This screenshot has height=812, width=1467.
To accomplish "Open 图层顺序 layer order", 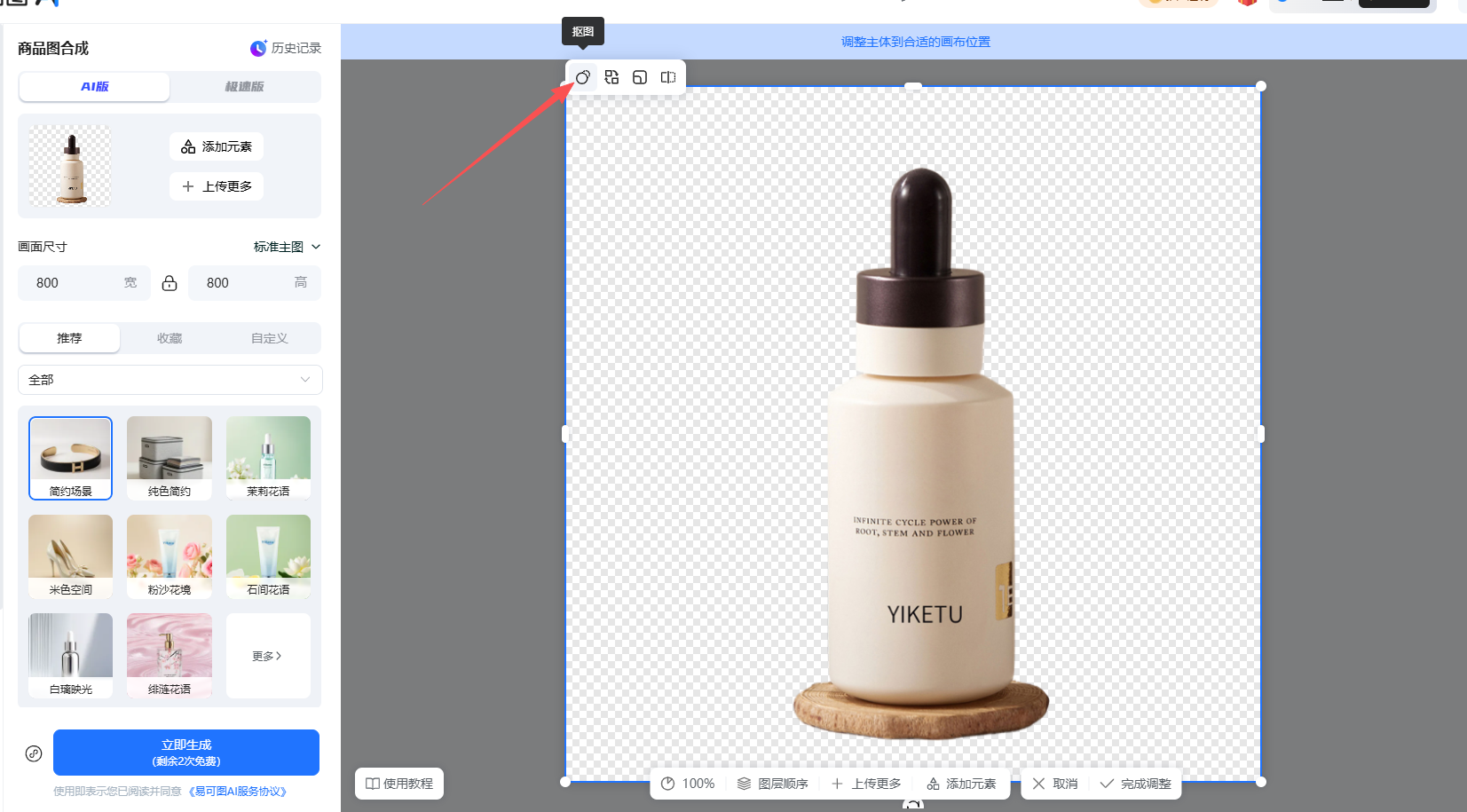I will click(773, 784).
